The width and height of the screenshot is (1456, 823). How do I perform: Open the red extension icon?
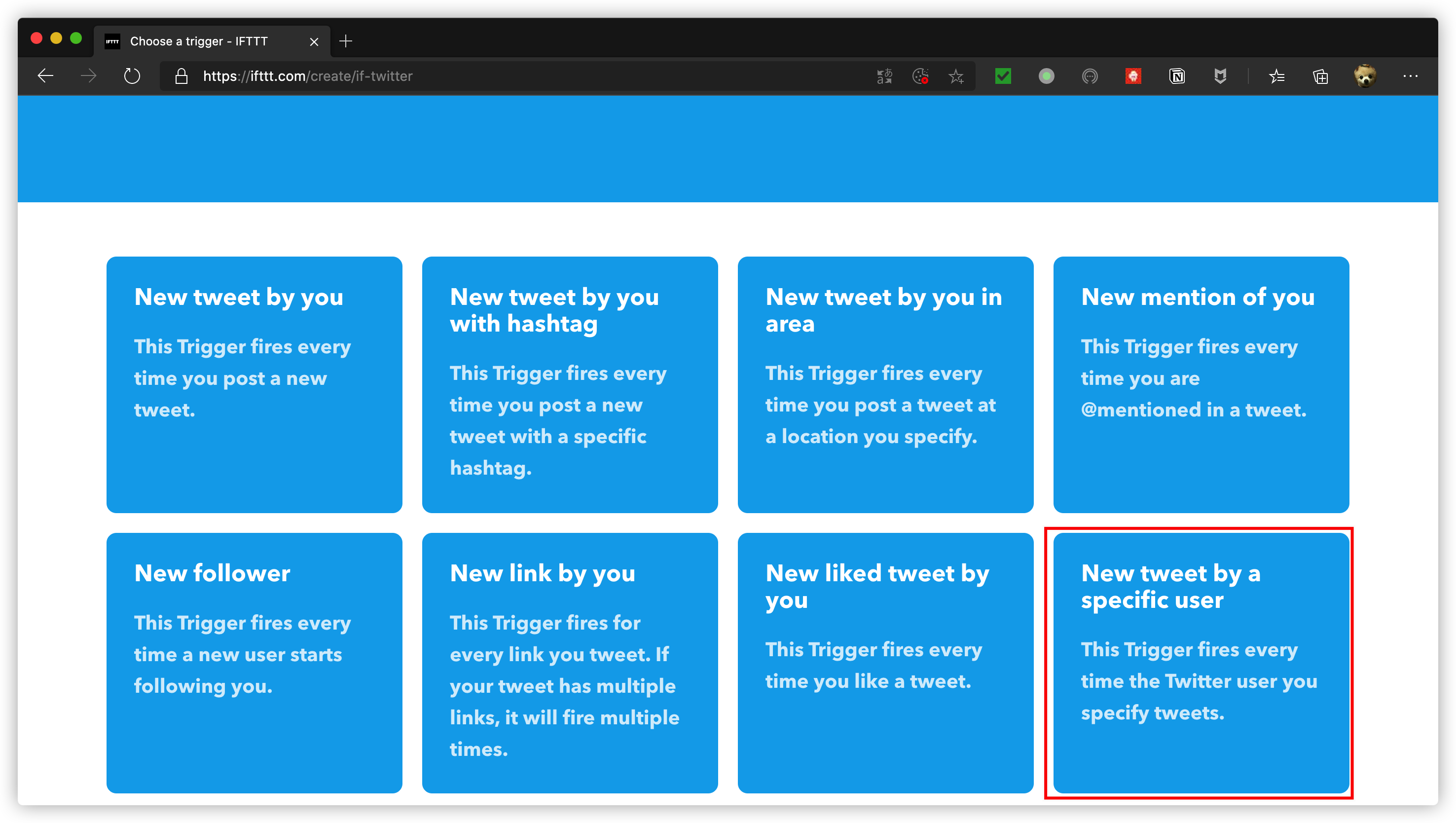[1133, 76]
